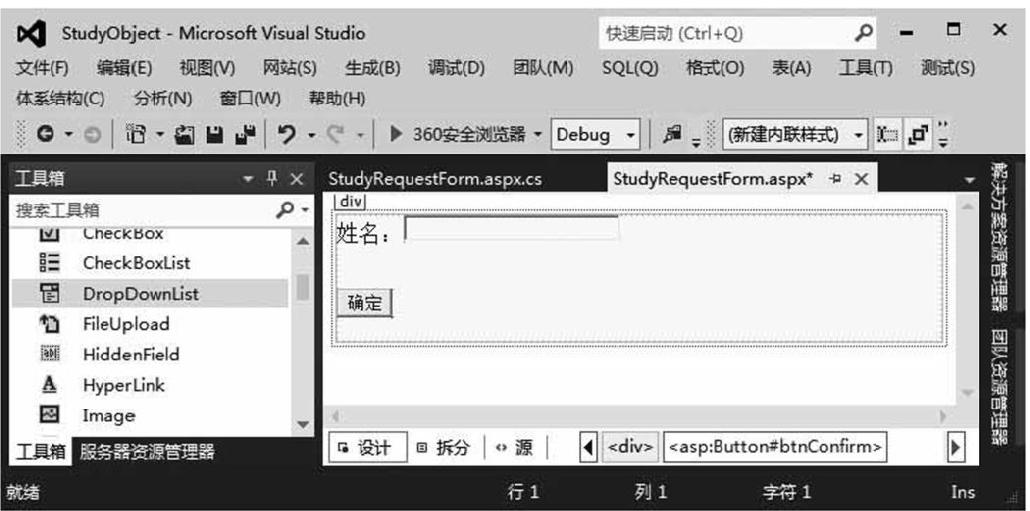Select the 工具箱 bottom tab
The height and width of the screenshot is (511, 1030).
click(40, 451)
